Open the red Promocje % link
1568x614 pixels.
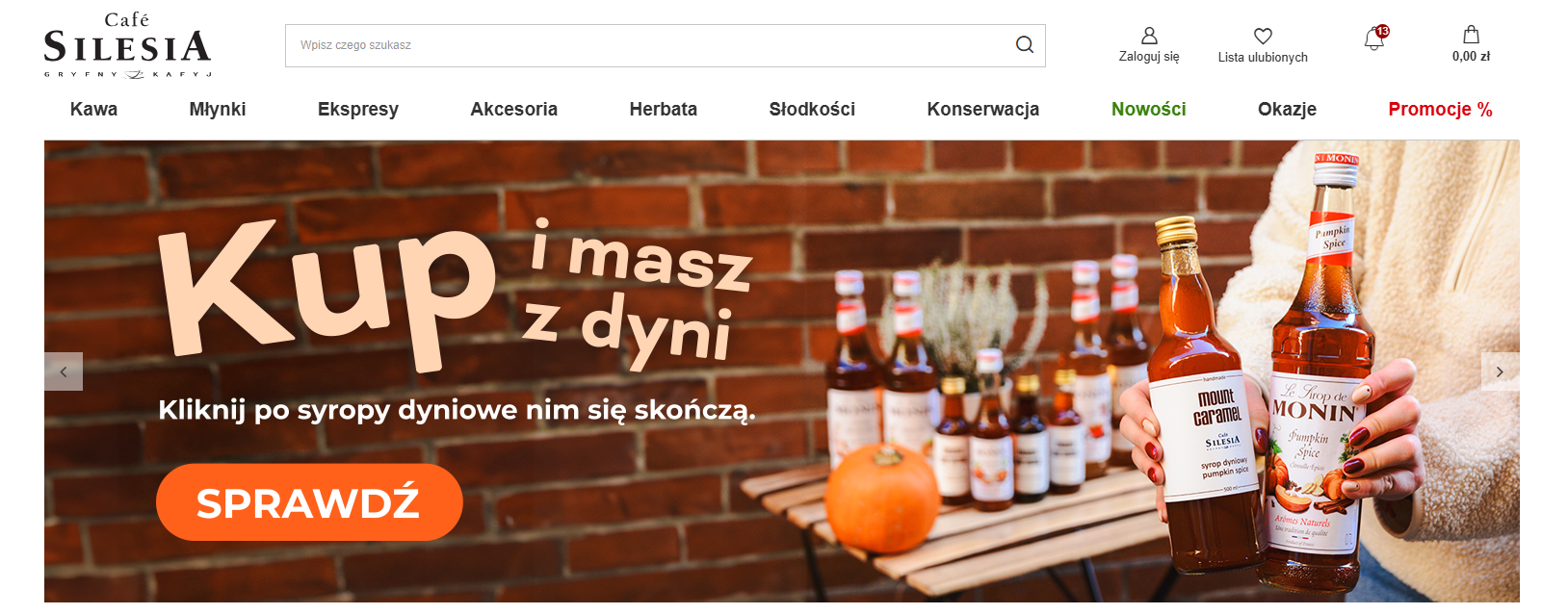[x=1440, y=110]
